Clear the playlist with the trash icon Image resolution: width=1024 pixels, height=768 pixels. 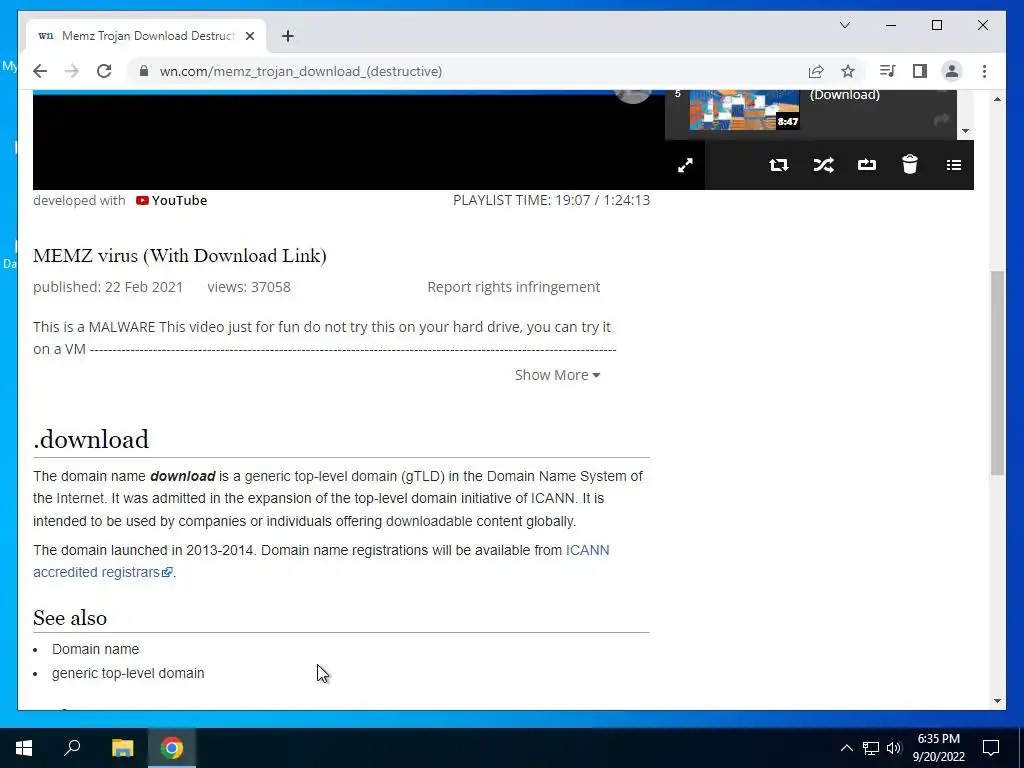click(910, 165)
